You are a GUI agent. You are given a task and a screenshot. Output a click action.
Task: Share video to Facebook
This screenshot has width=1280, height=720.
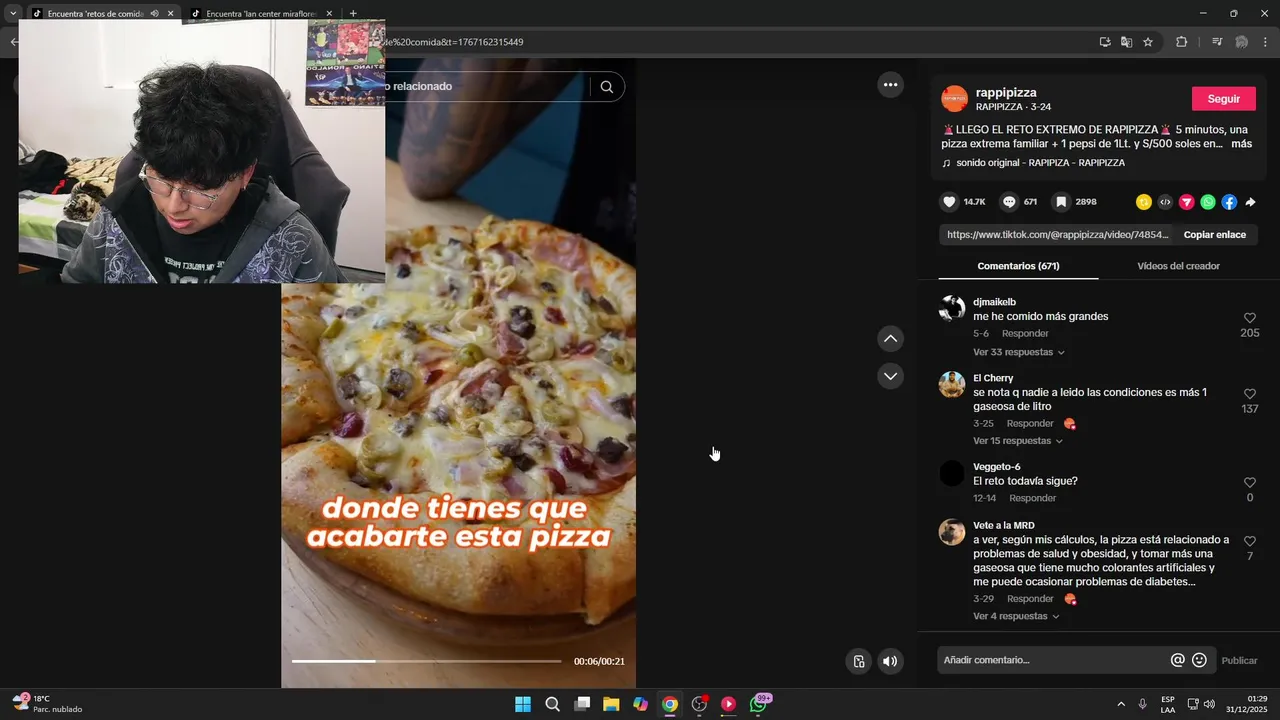tap(1229, 202)
